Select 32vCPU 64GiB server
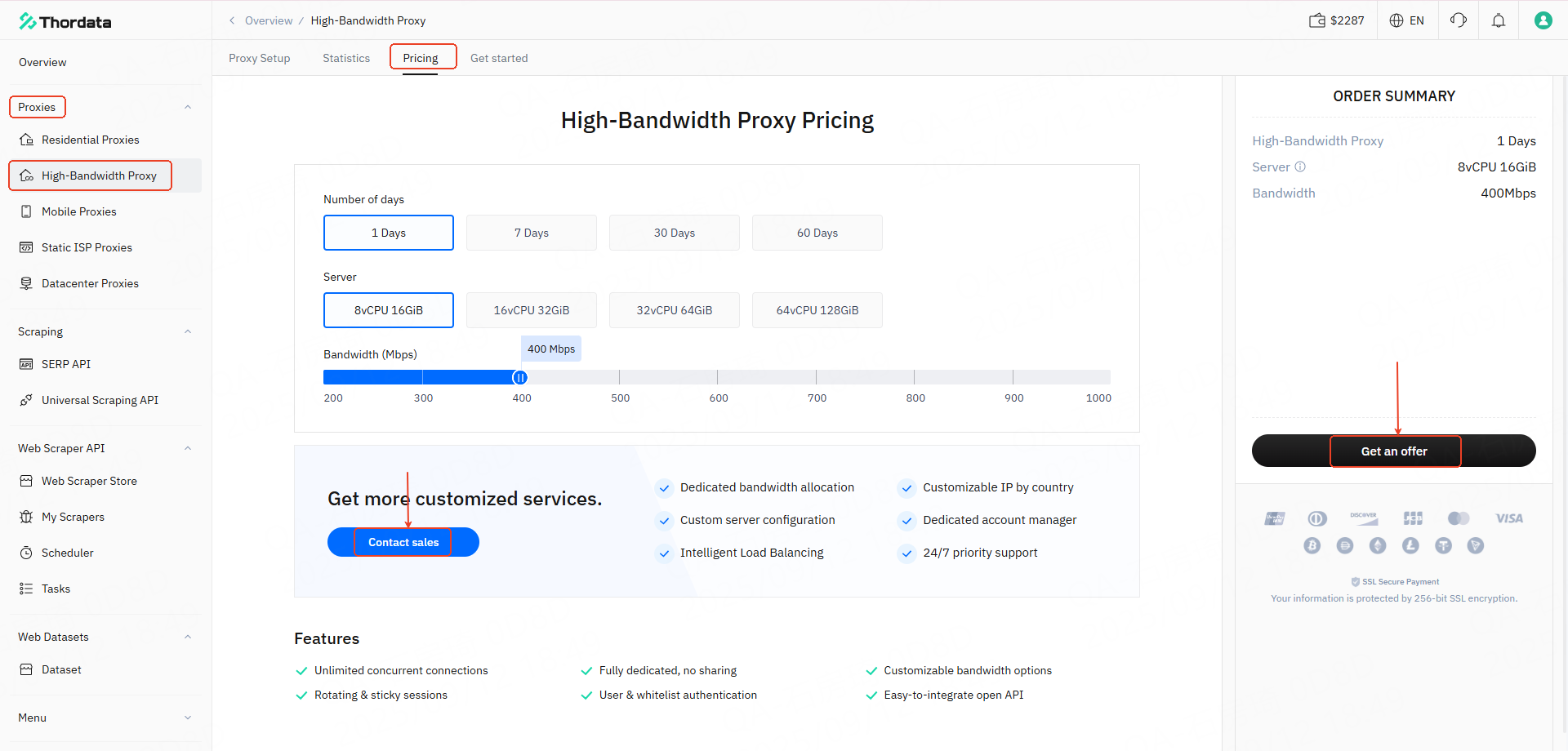Viewport: 1568px width, 751px height. (675, 310)
